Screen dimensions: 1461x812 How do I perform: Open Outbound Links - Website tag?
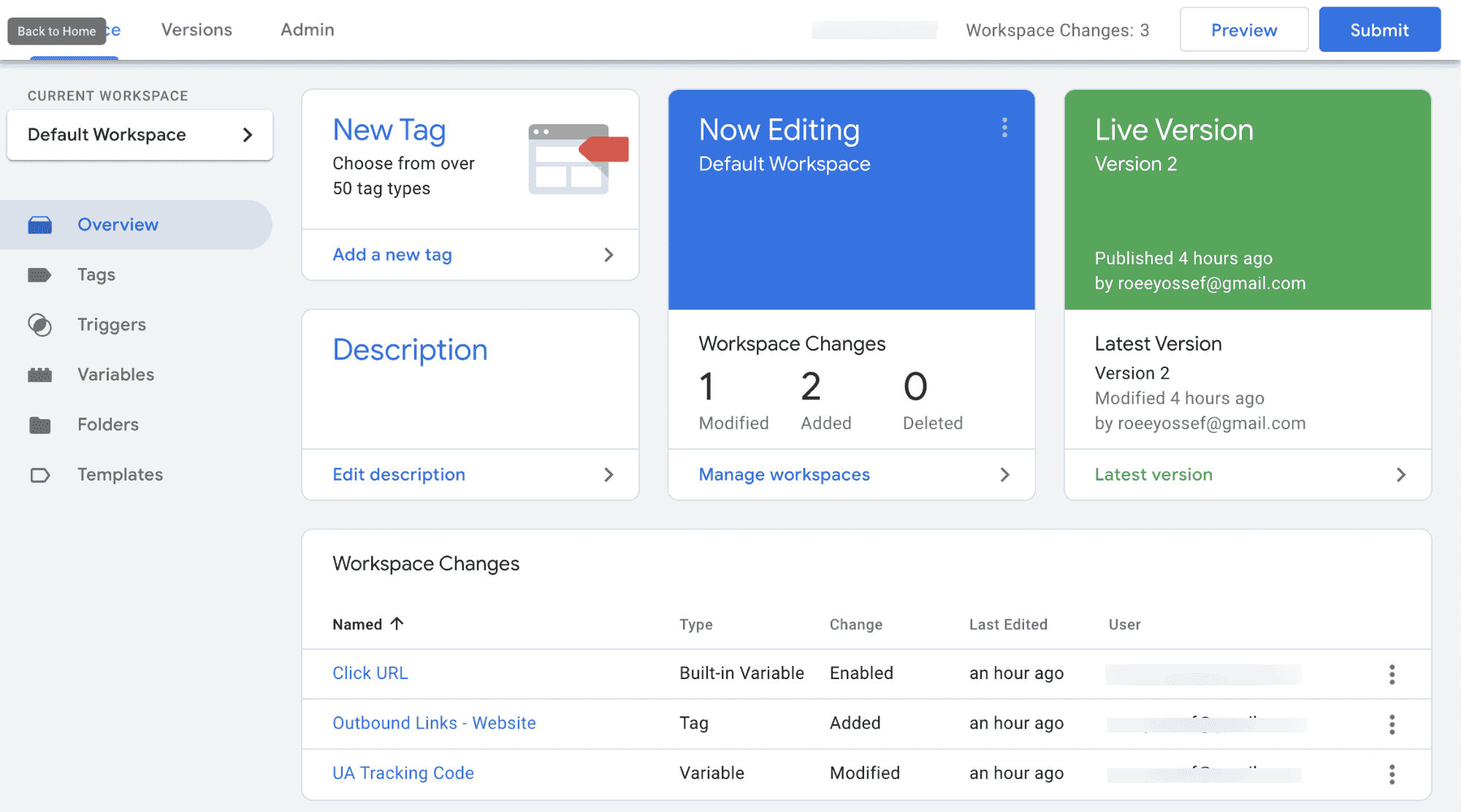[434, 723]
